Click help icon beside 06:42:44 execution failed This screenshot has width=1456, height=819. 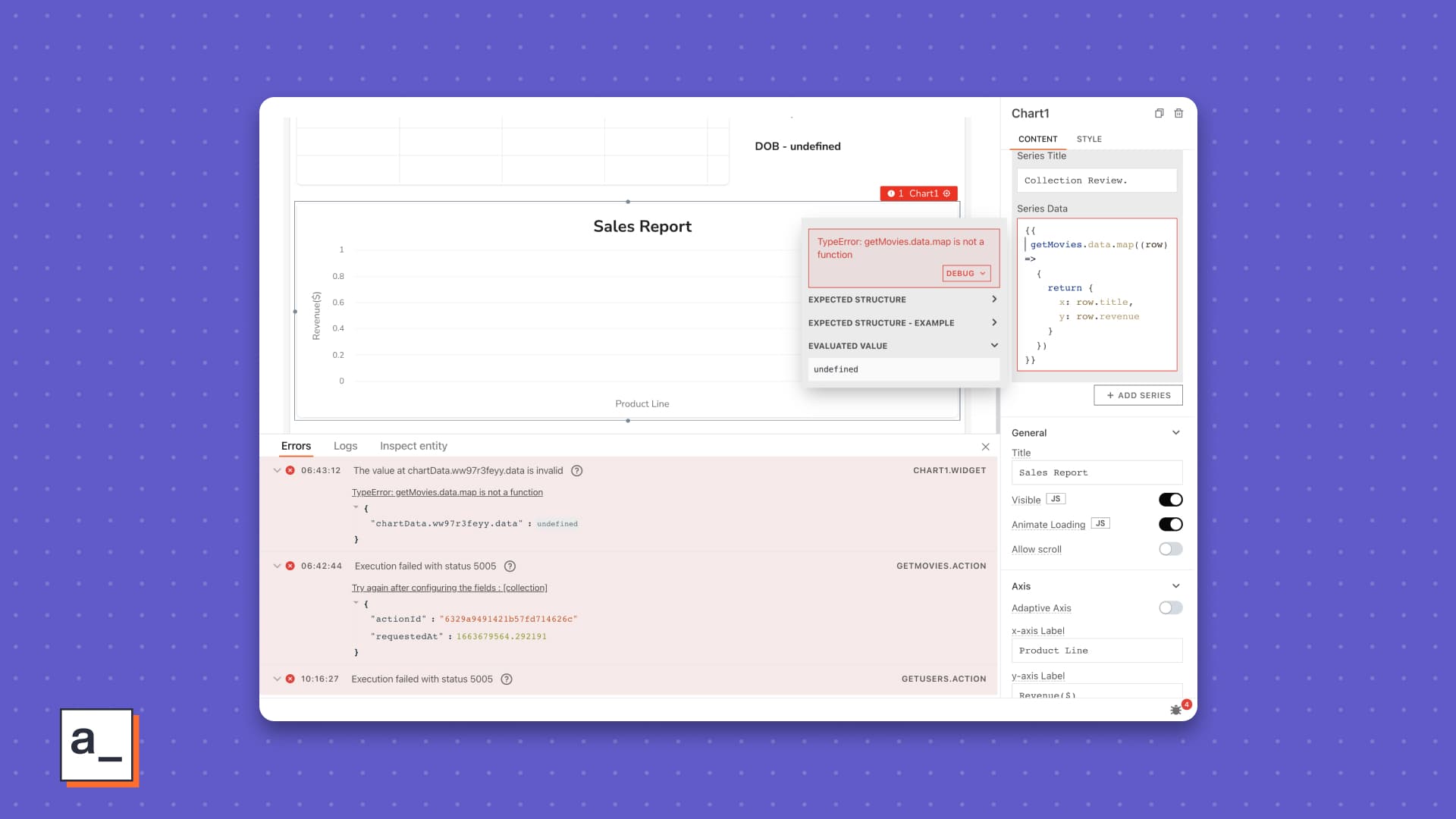pos(510,566)
